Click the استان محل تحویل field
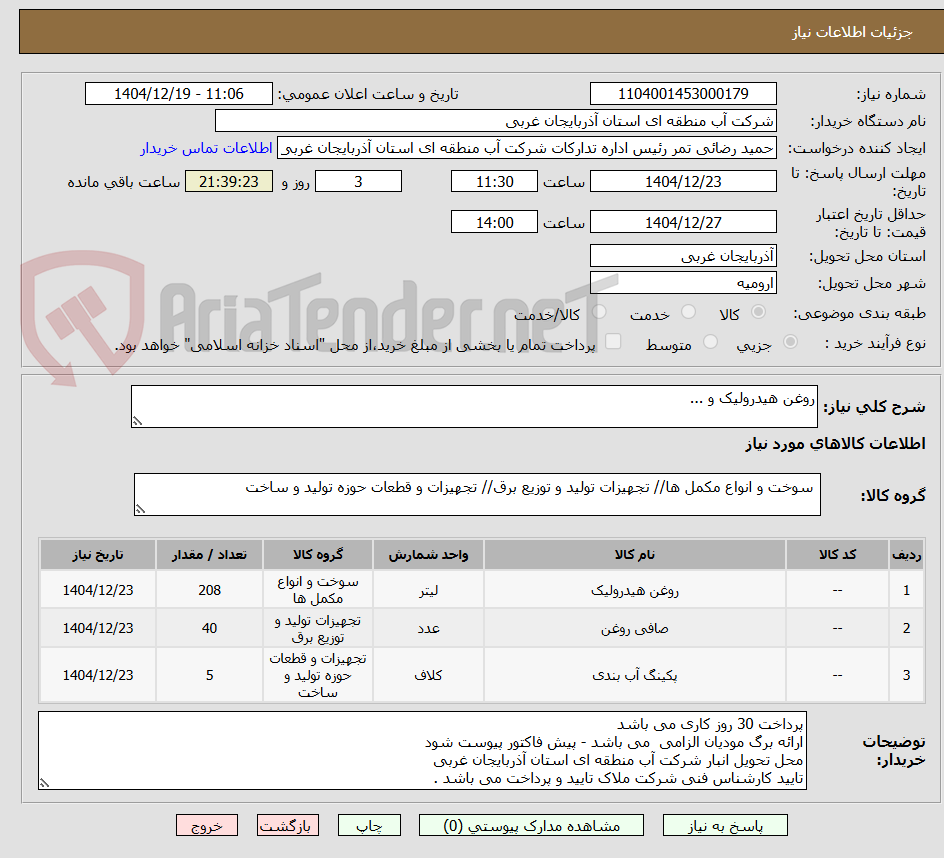Screen dimensions: 944x858 click(x=683, y=256)
